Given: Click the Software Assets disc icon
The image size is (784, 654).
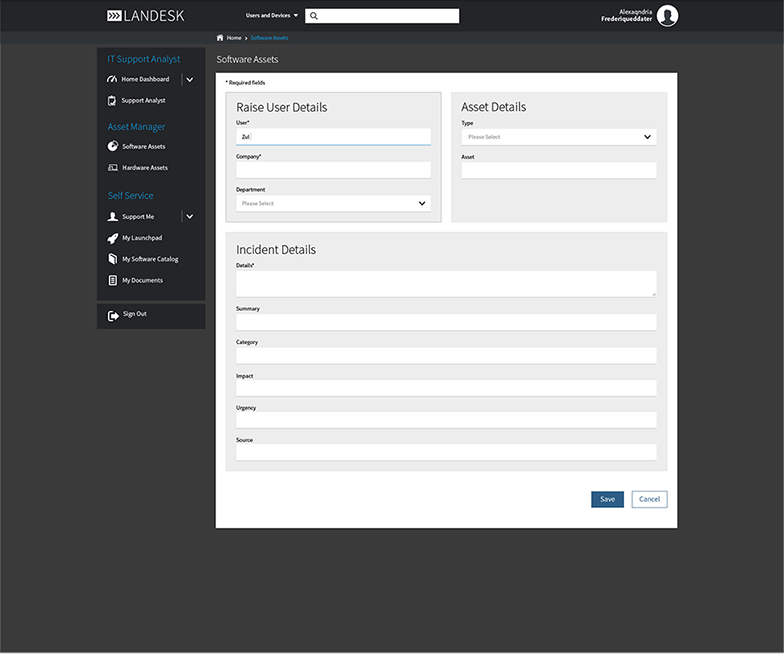Looking at the screenshot, I should click(x=113, y=146).
